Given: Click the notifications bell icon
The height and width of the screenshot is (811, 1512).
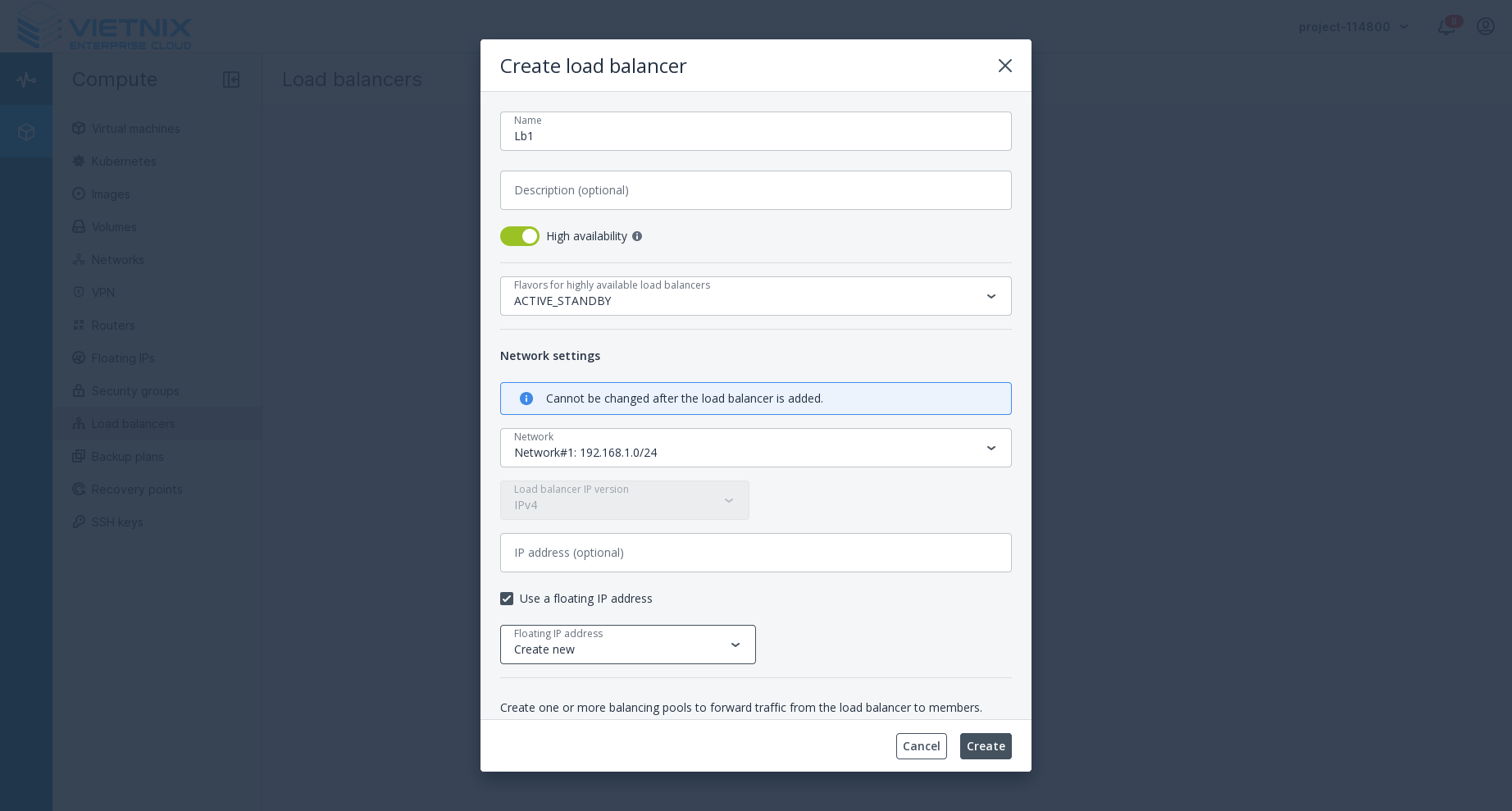Looking at the screenshot, I should coord(1446,27).
